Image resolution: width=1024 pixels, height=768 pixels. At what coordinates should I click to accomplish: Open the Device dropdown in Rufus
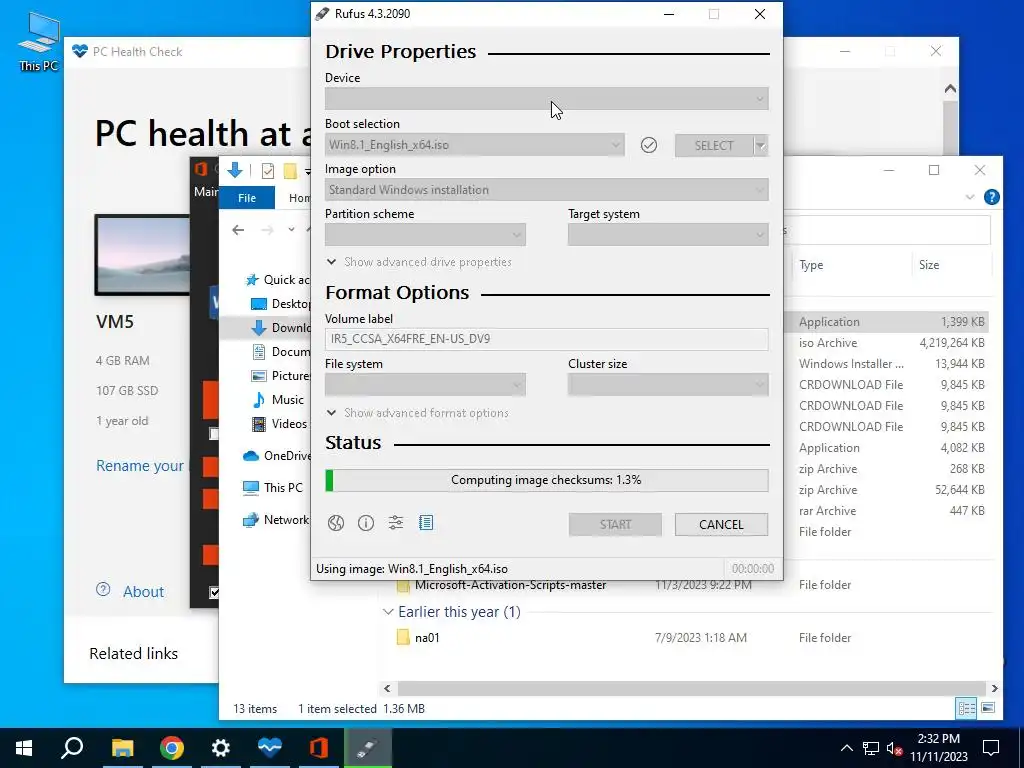[547, 99]
